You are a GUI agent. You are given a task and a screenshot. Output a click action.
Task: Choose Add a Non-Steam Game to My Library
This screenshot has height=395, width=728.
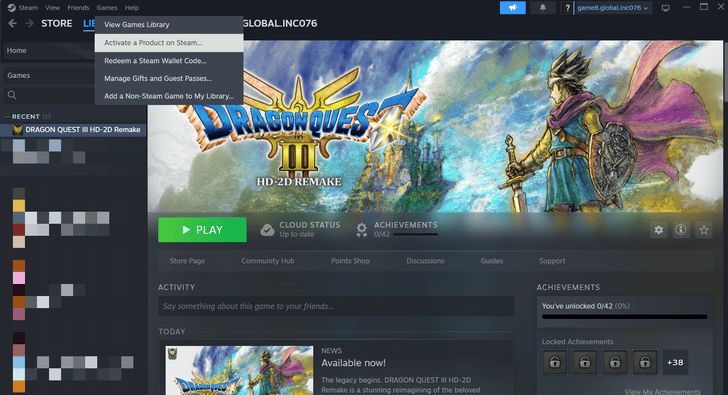pos(169,96)
